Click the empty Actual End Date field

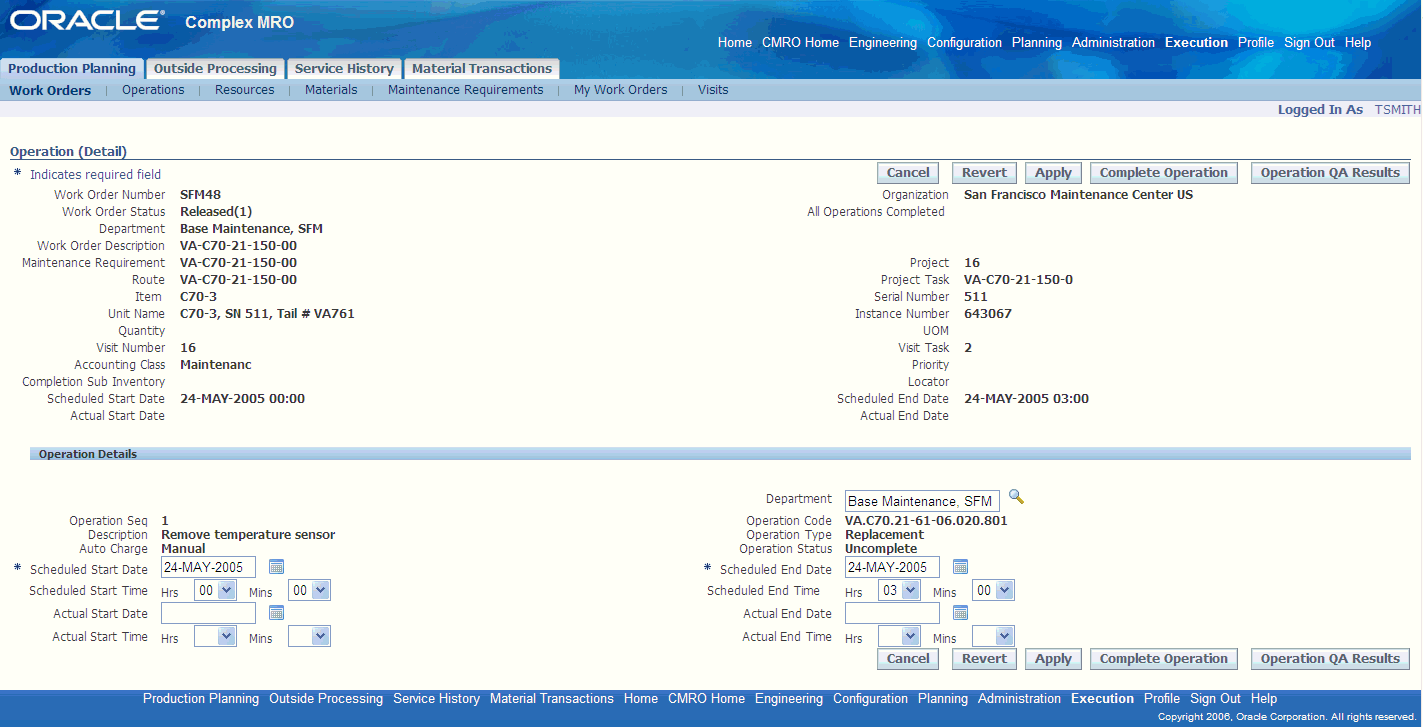coord(892,613)
